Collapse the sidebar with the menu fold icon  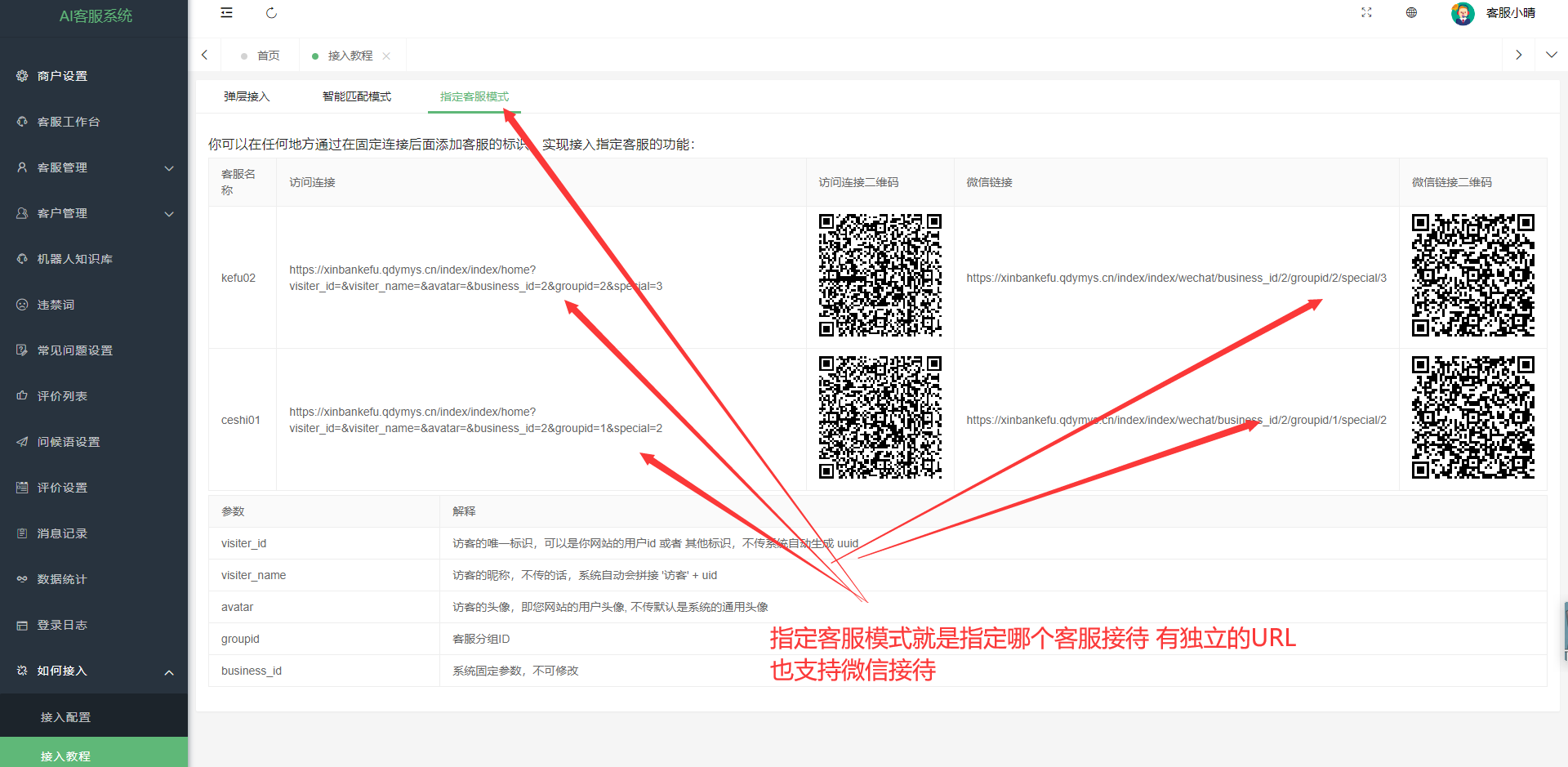[x=227, y=13]
